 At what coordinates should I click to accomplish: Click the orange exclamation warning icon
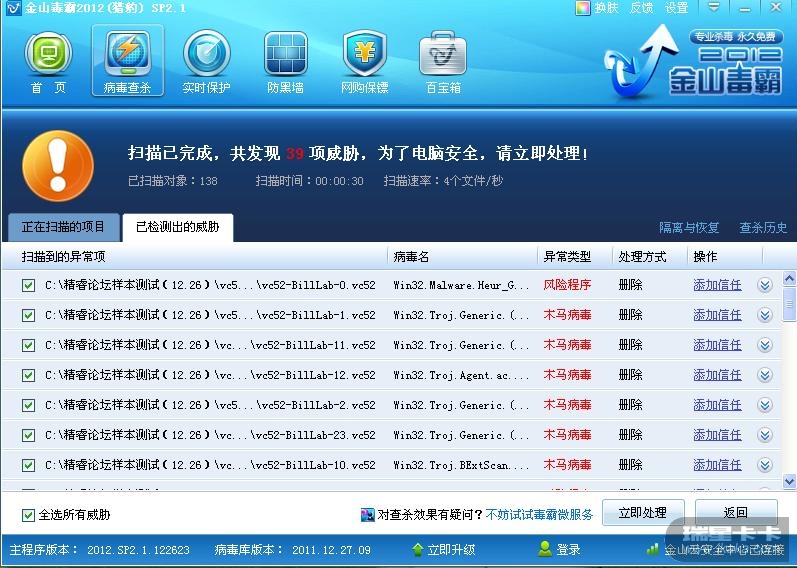click(58, 166)
